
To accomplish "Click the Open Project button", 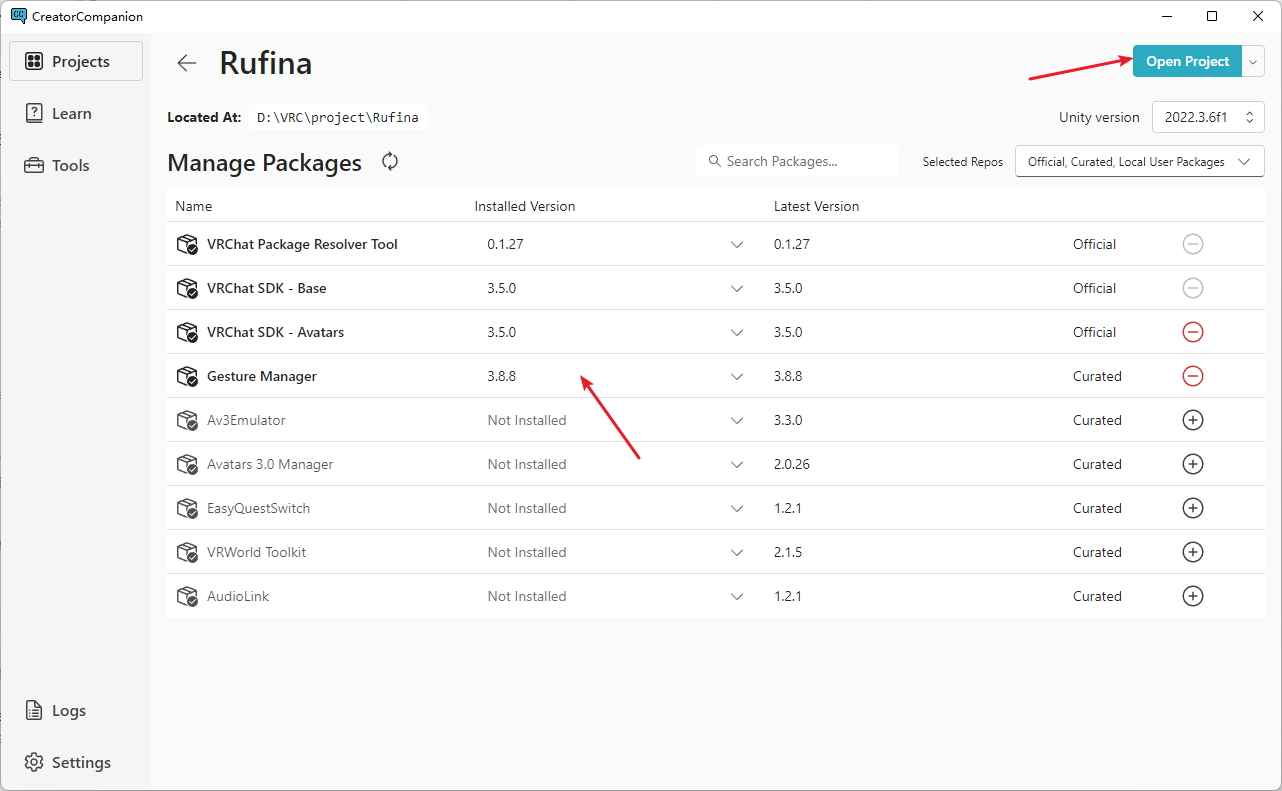I will pyautogui.click(x=1187, y=62).
